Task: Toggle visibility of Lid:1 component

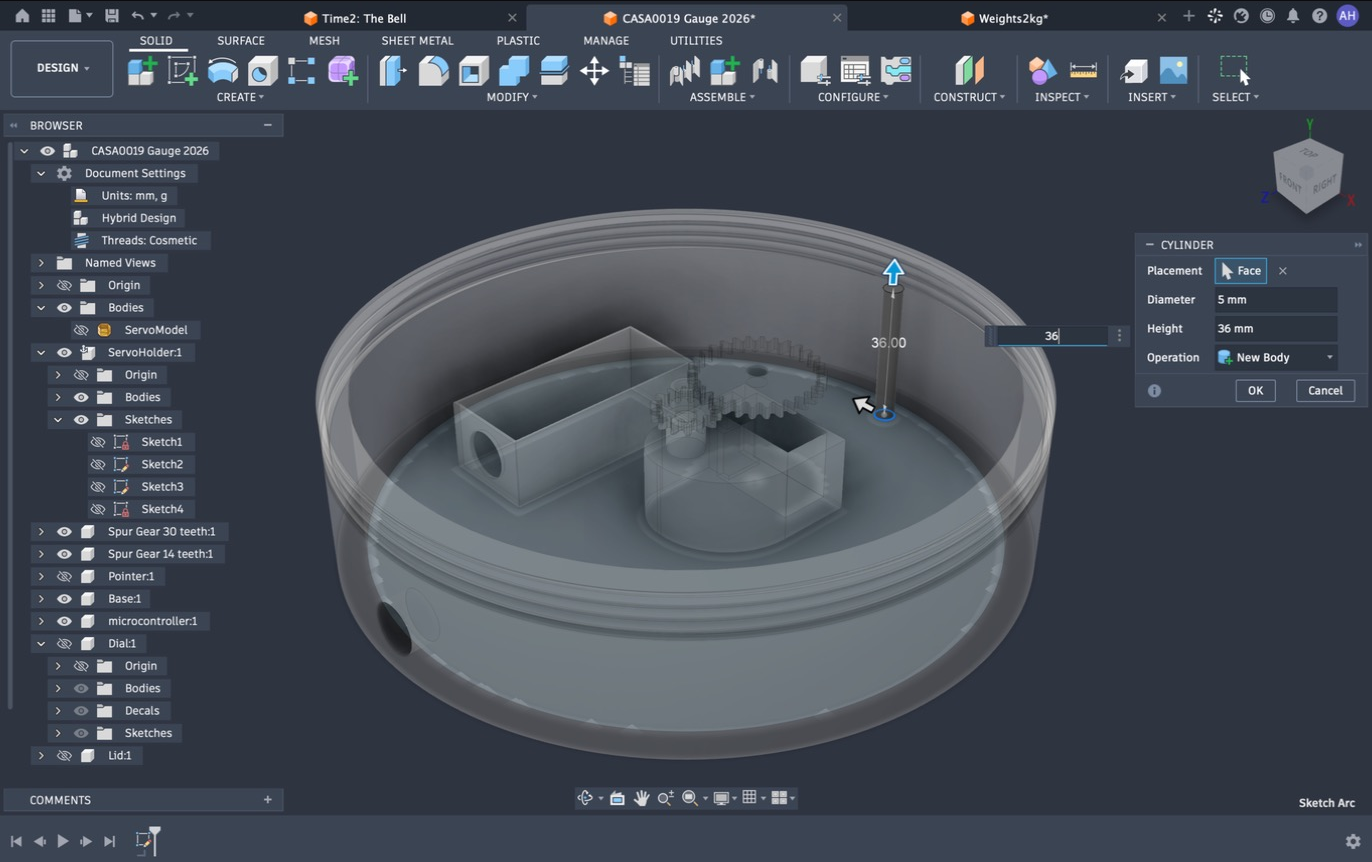Action: pos(64,756)
